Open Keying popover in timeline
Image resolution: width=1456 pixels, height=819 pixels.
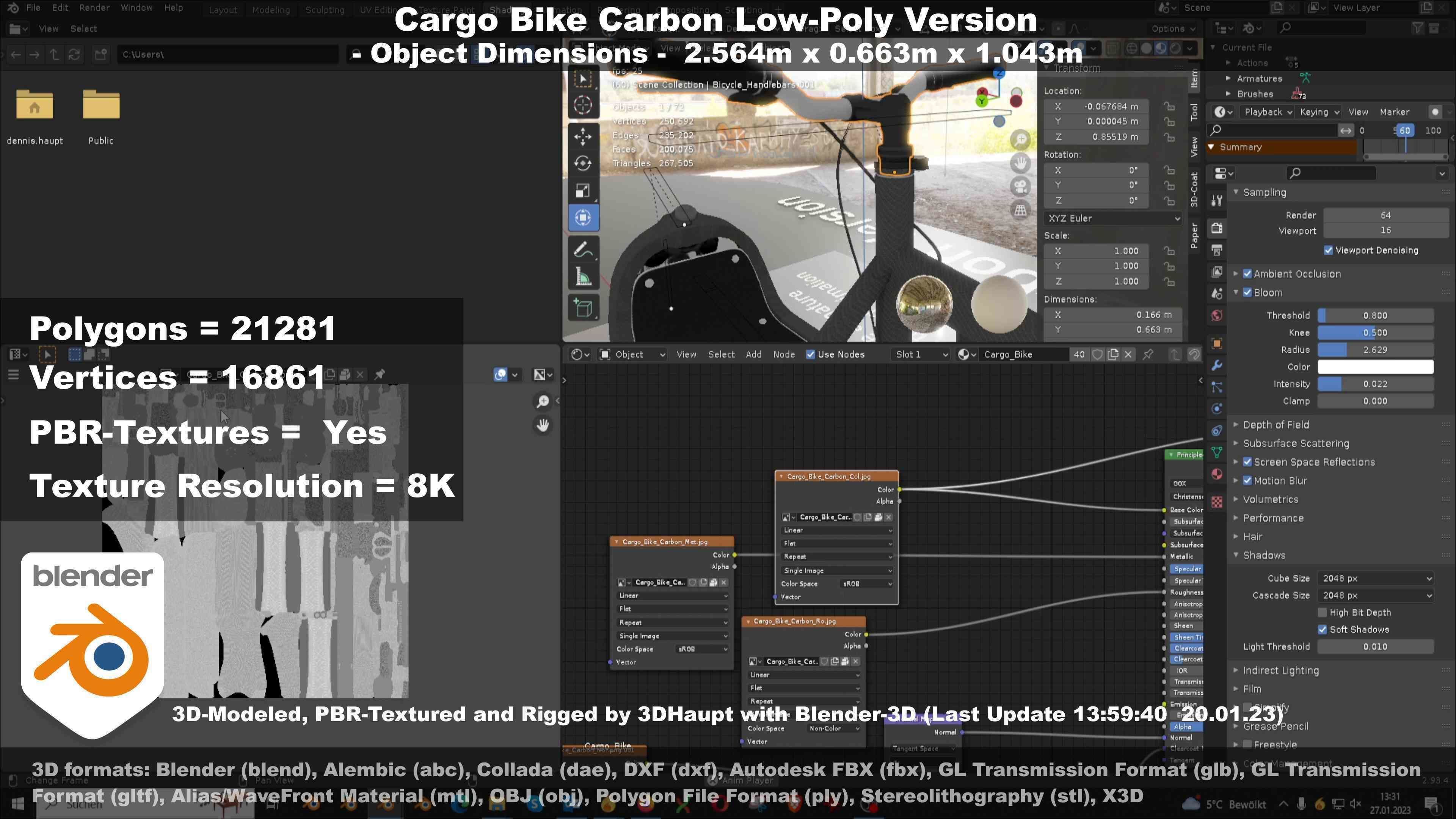(x=1319, y=112)
